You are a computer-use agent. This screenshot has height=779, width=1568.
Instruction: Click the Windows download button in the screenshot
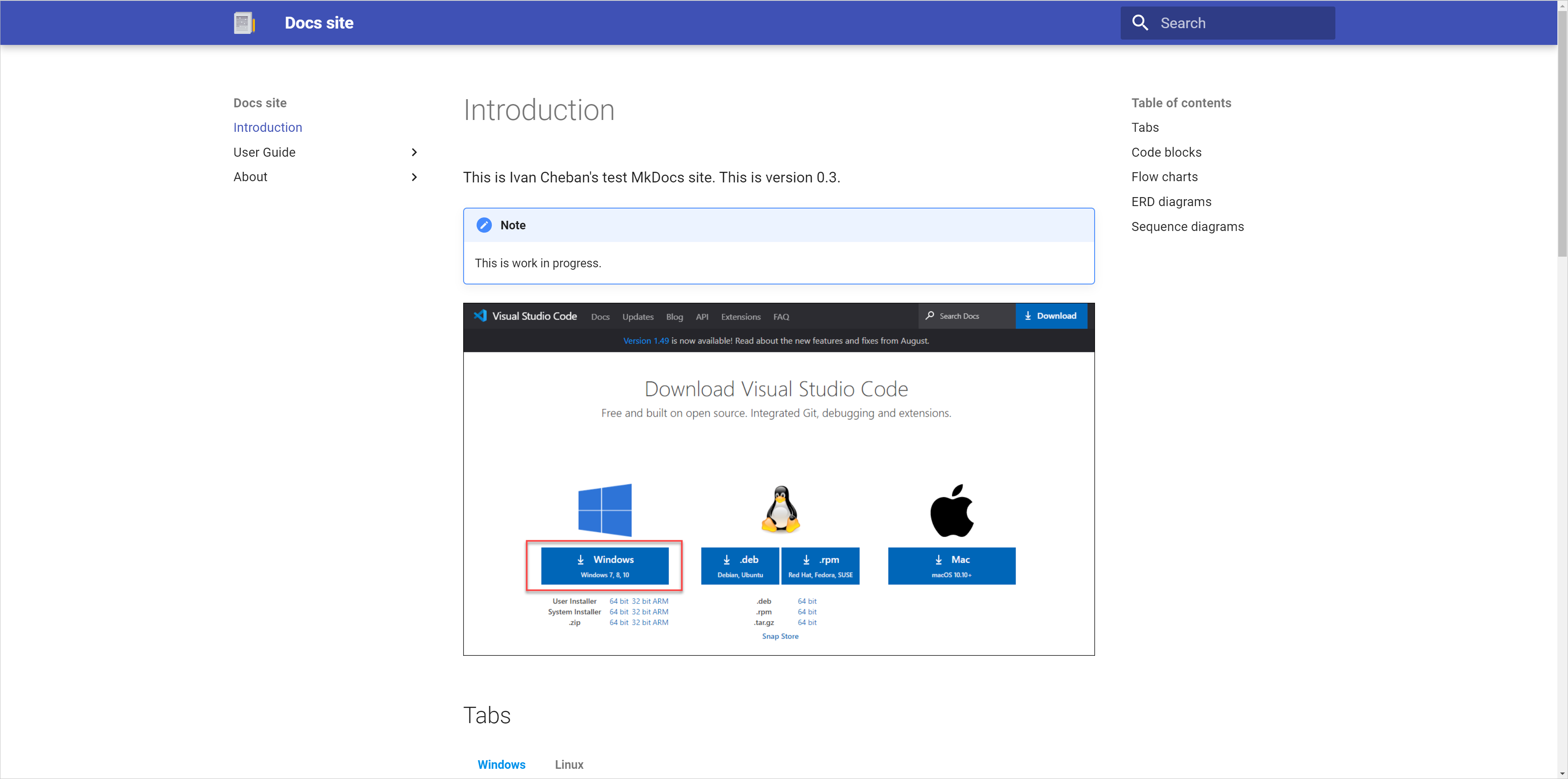[604, 566]
